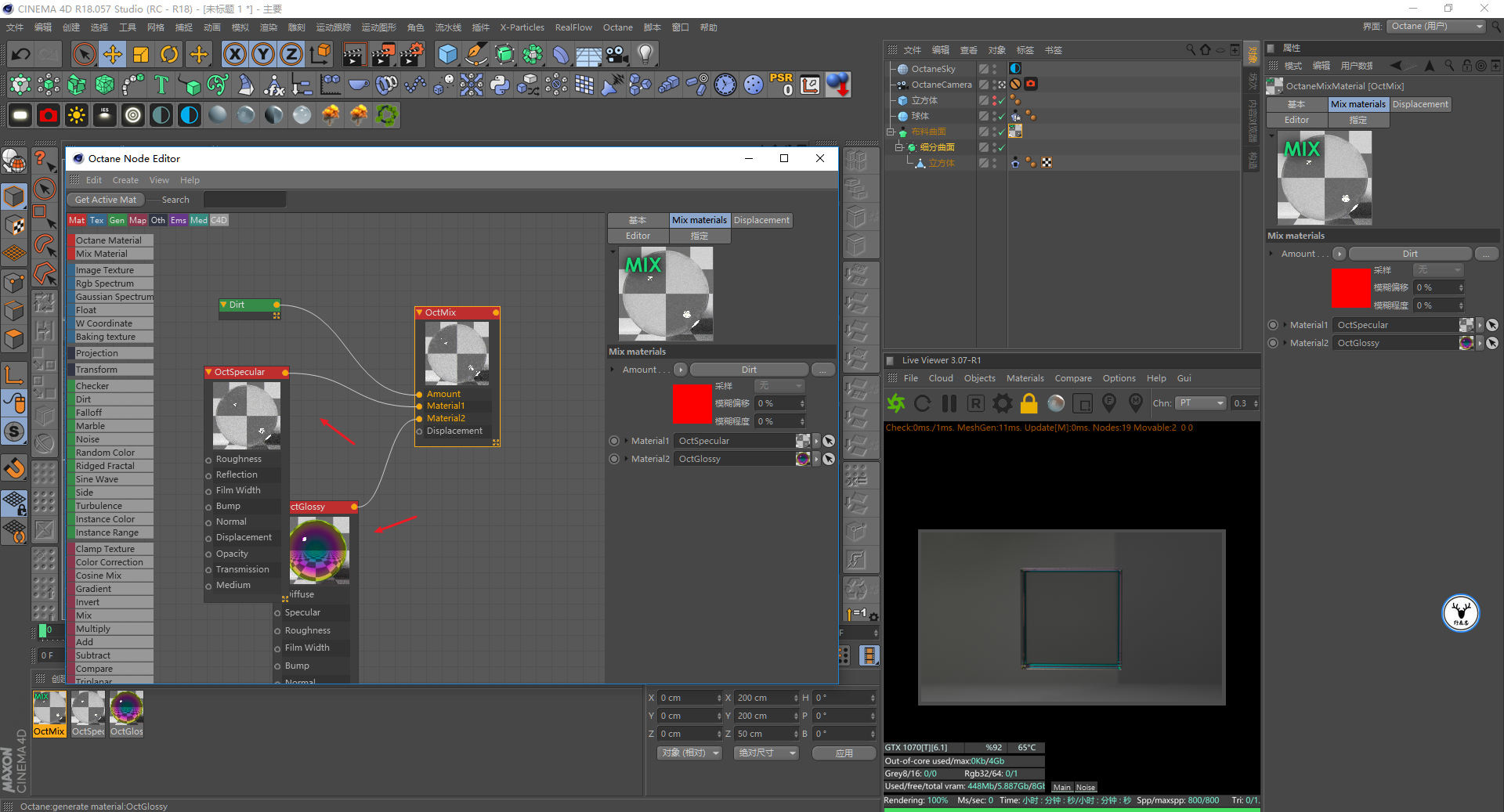The height and width of the screenshot is (812, 1504).
Task: Click the PSR 0 reset icon
Action: 781,85
